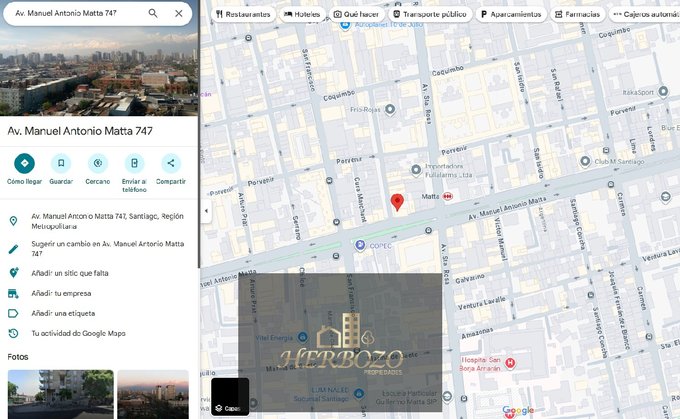Click the Enviar al teléfono icon
Viewport: 680px width, 419px height.
coord(134,163)
